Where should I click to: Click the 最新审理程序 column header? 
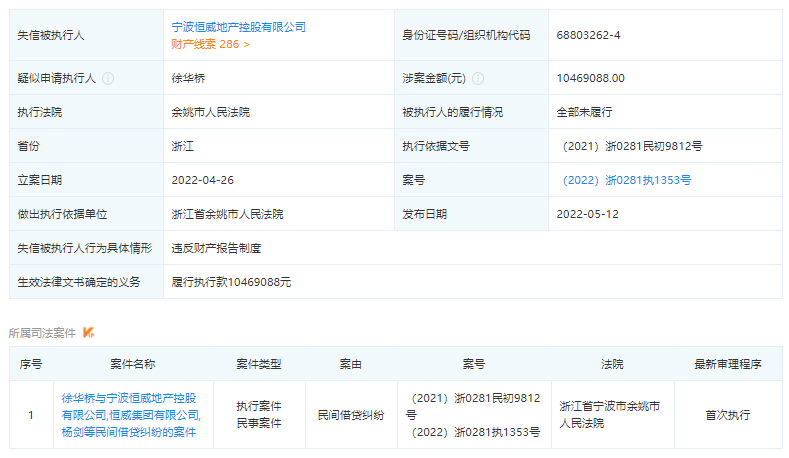(728, 364)
